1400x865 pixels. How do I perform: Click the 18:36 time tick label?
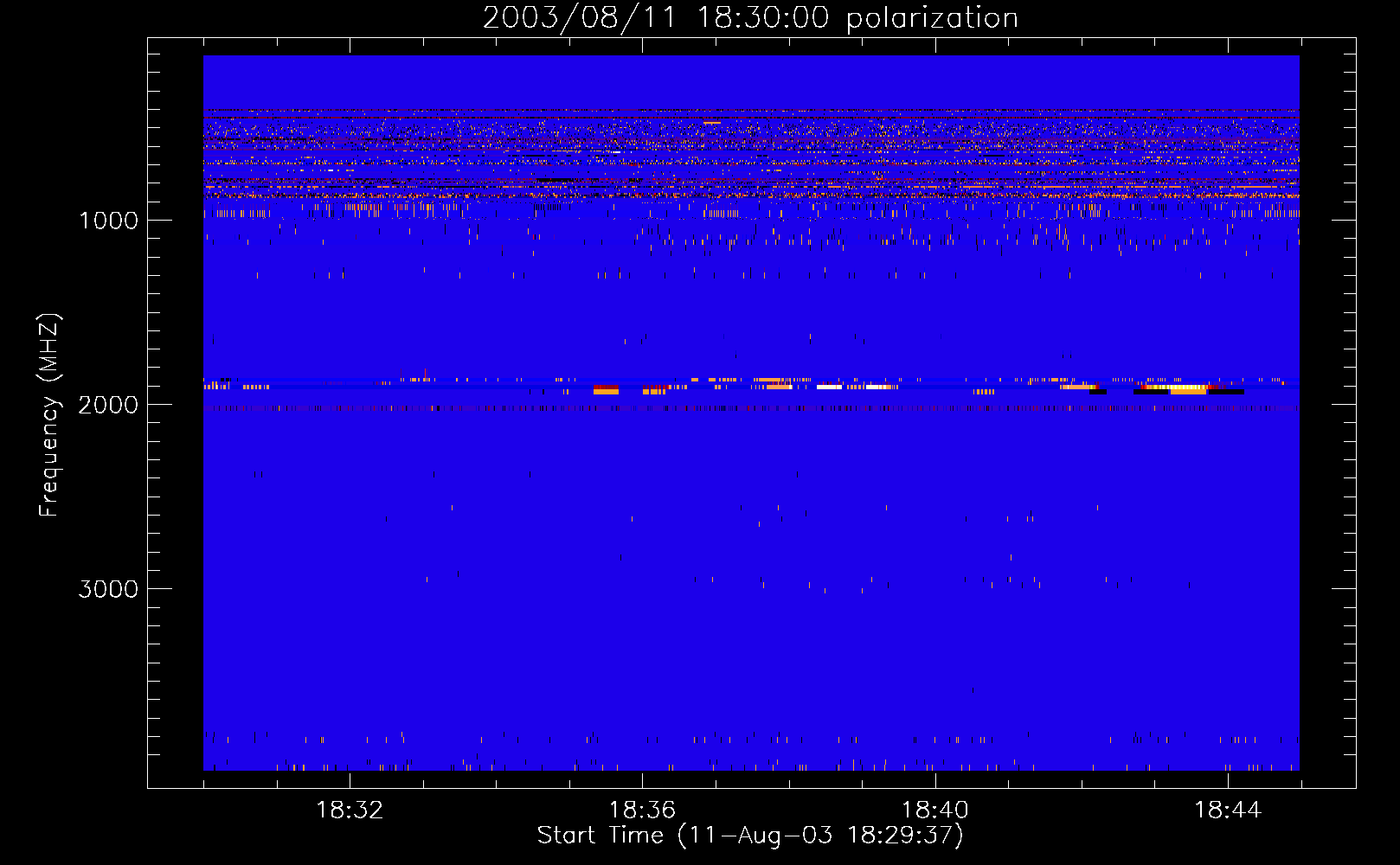click(x=642, y=811)
